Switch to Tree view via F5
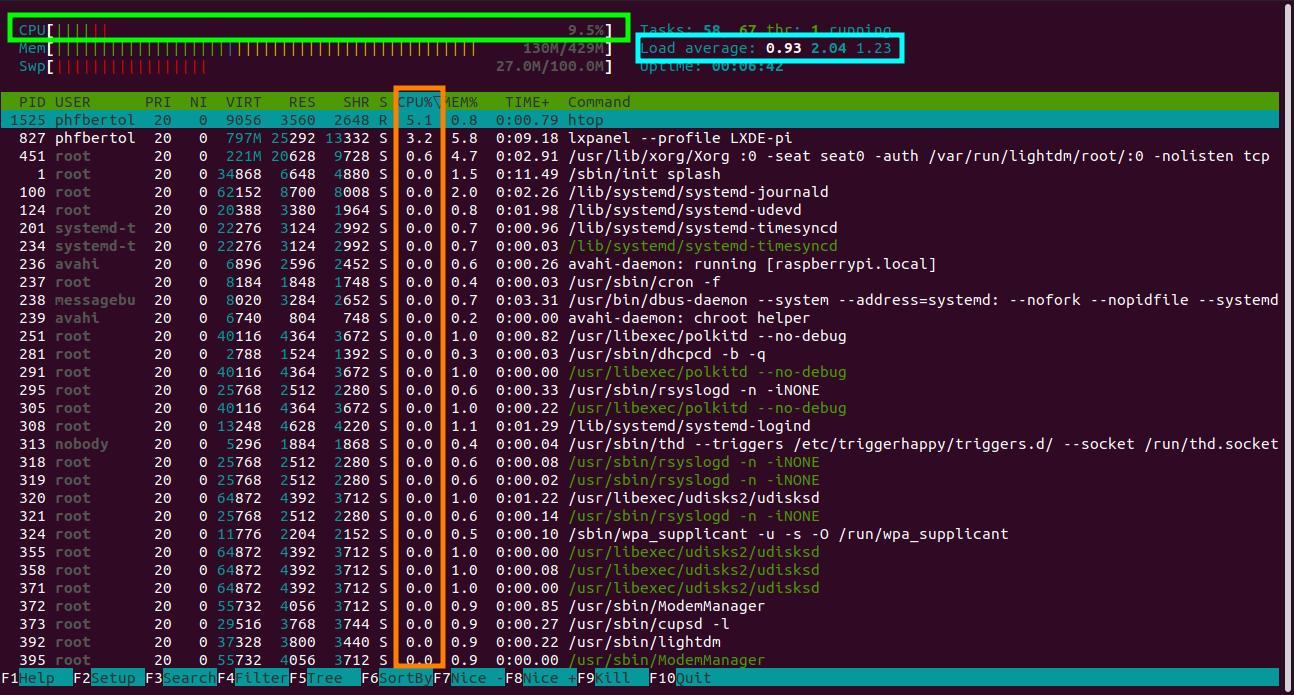1294x695 pixels. [x=320, y=678]
